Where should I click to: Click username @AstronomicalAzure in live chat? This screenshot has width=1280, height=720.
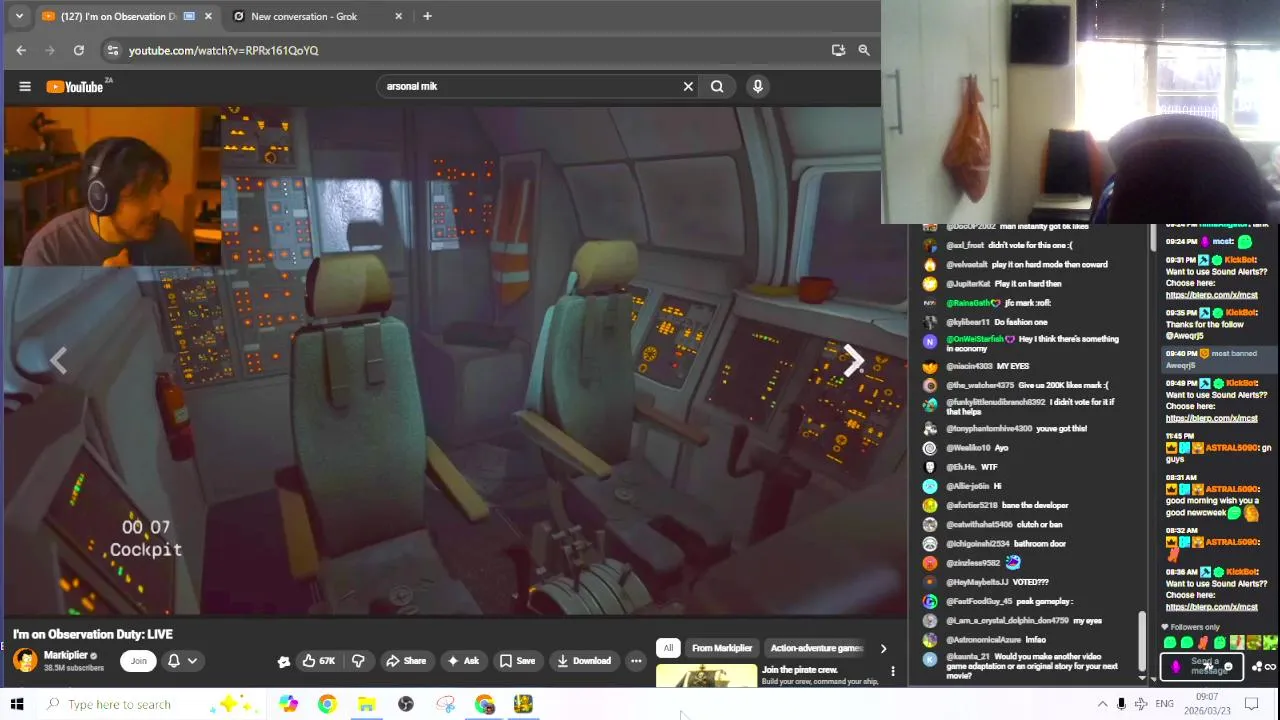pyautogui.click(x=982, y=640)
